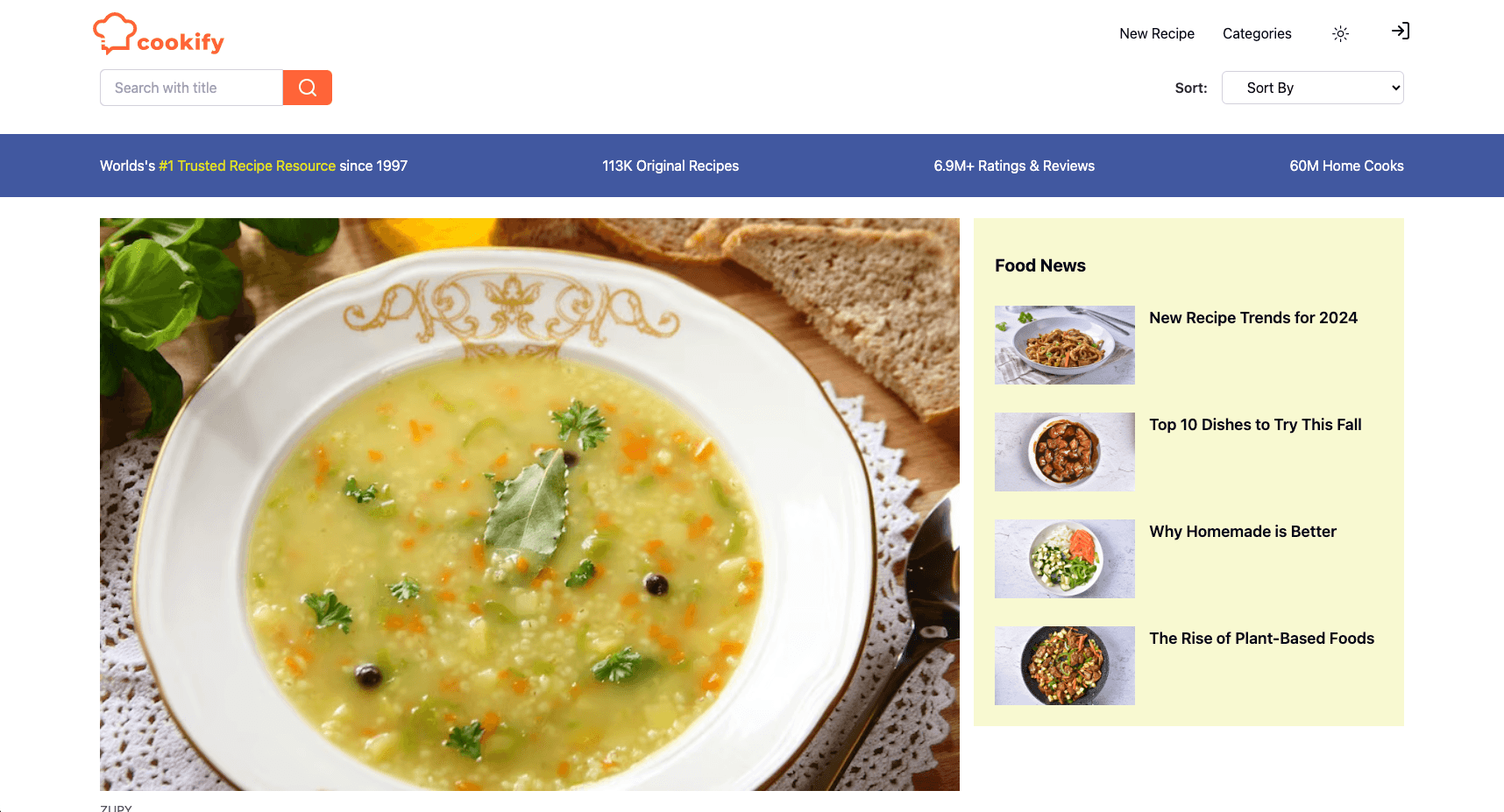Open the New Recipe page
The height and width of the screenshot is (812, 1504).
[x=1157, y=33]
